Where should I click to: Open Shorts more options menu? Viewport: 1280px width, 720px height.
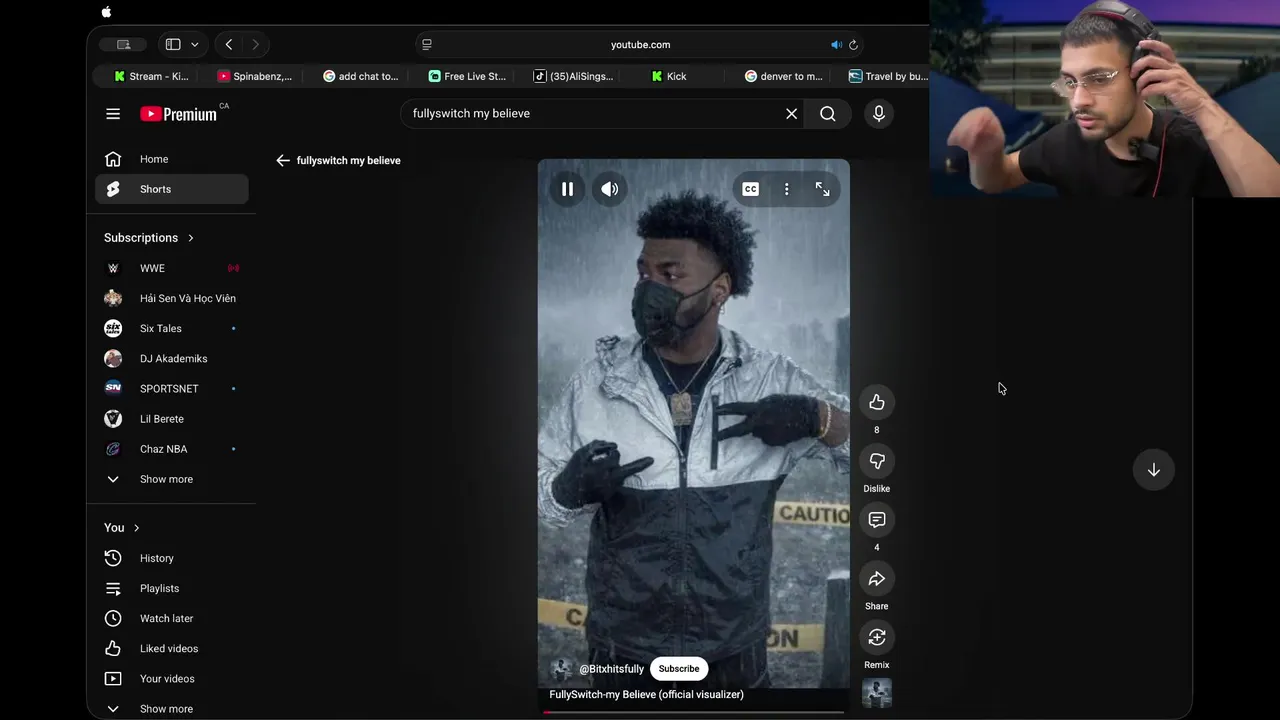(787, 189)
